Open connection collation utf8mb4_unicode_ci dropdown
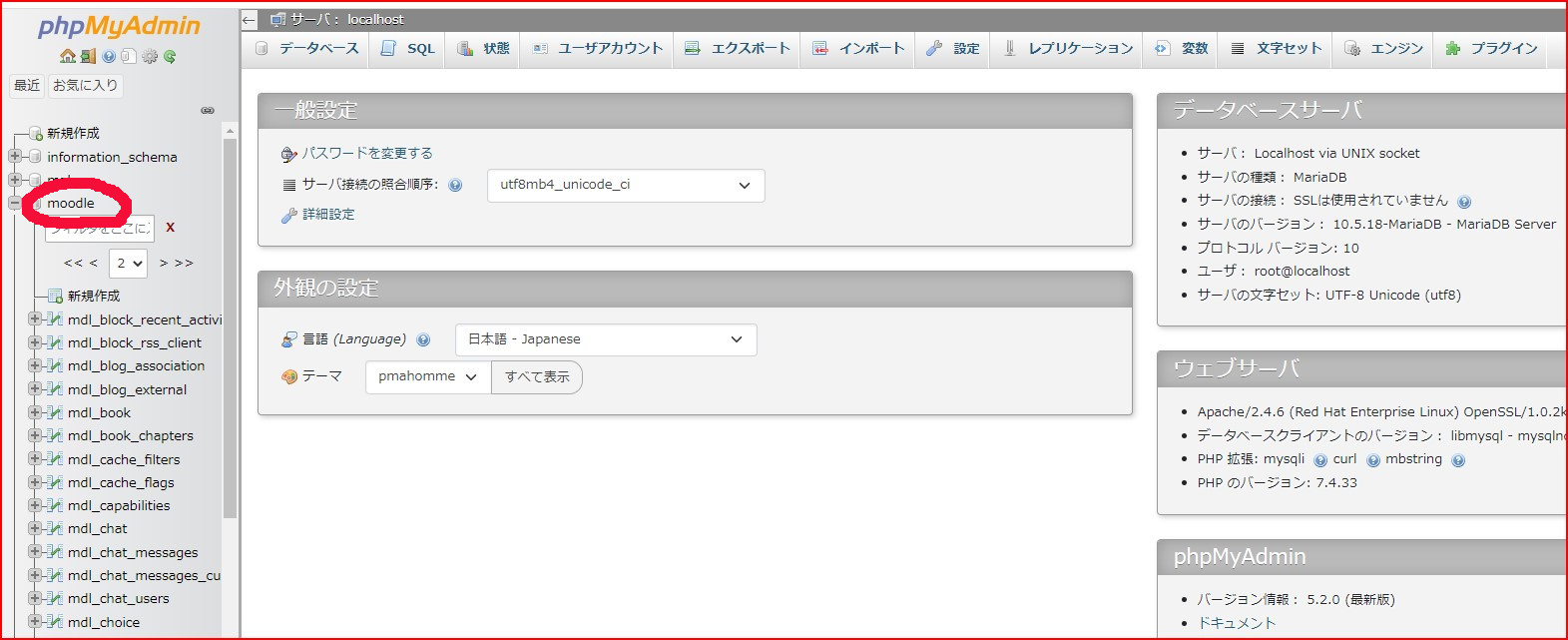This screenshot has width=1568, height=640. tap(626, 186)
